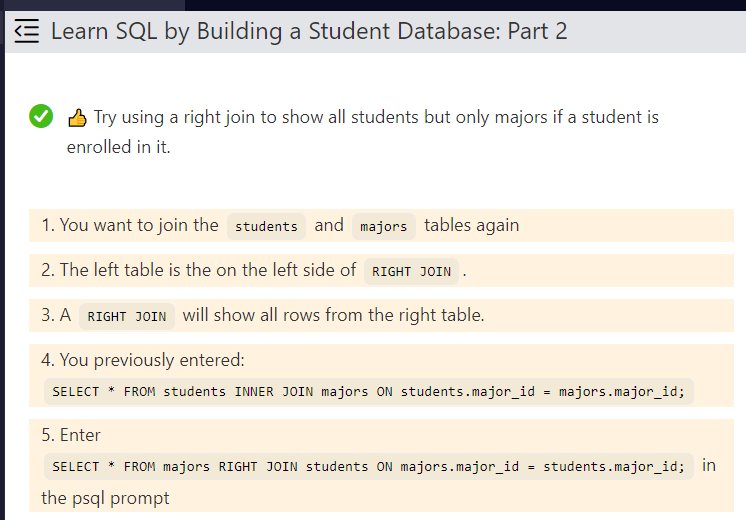Select the RIGHT JOIN code tag in hint 2
Image resolution: width=746 pixels, height=520 pixels.
[x=411, y=271]
